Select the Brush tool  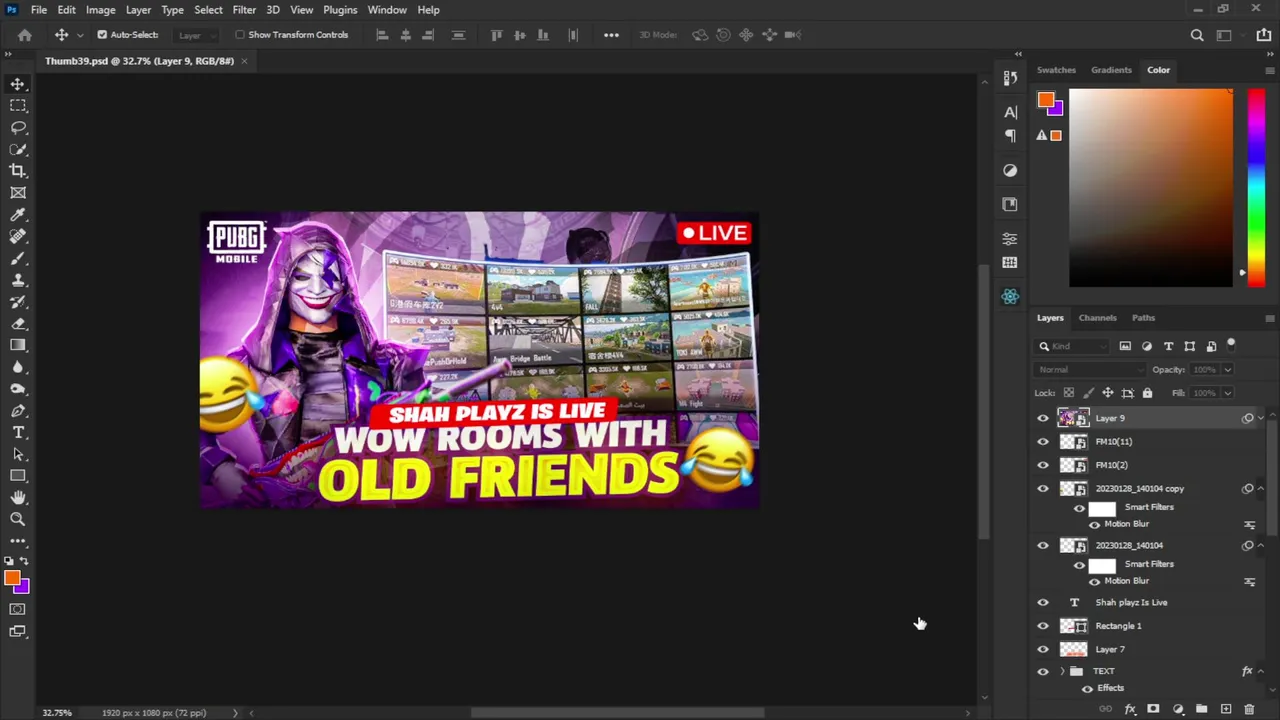pyautogui.click(x=18, y=259)
